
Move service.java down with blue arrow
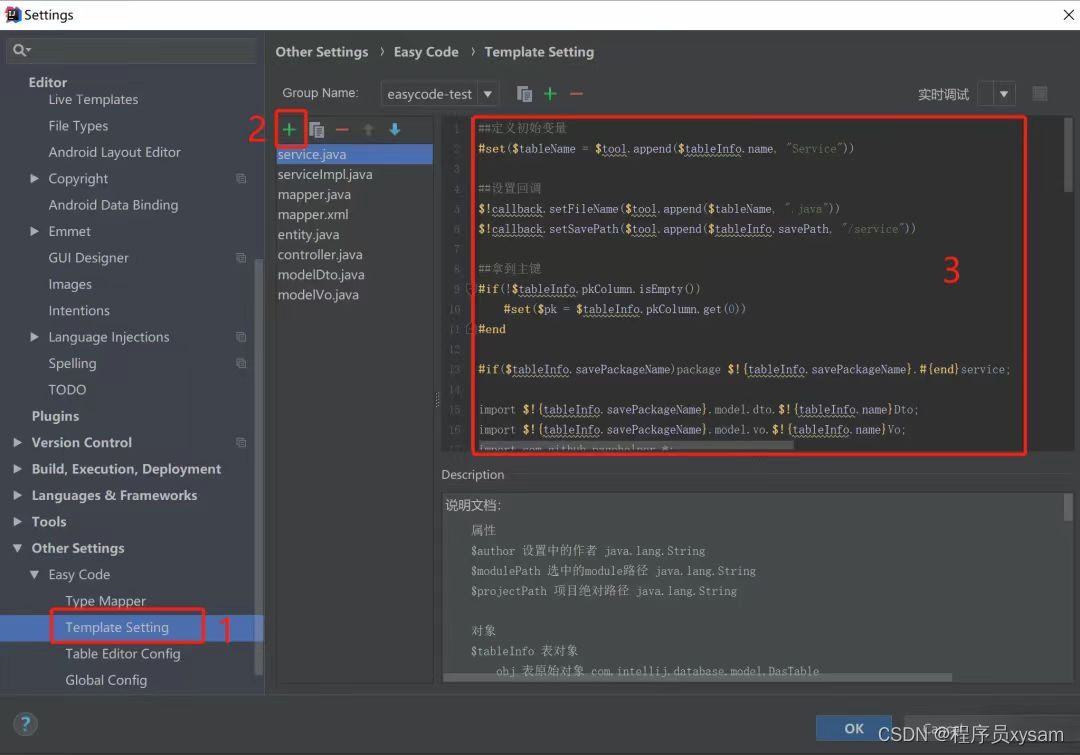pos(394,129)
